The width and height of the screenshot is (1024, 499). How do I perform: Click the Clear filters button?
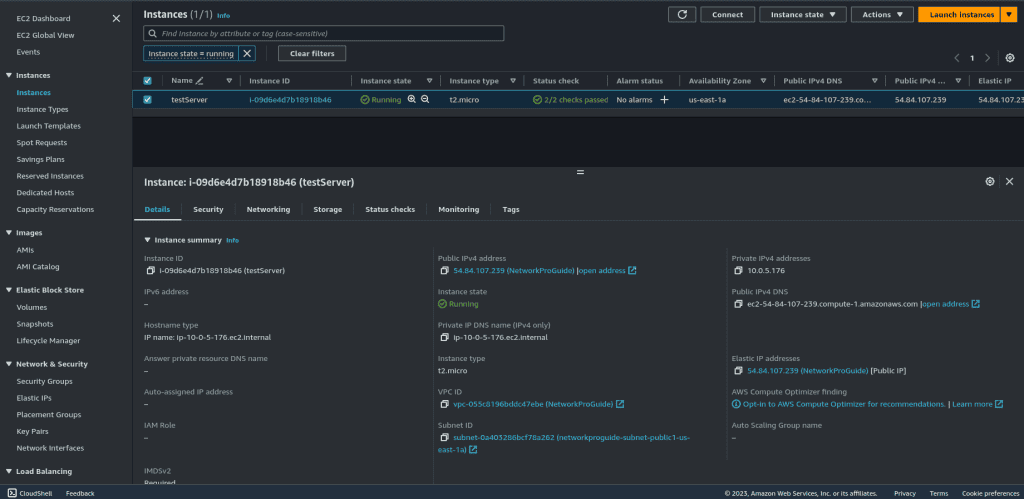click(x=312, y=54)
